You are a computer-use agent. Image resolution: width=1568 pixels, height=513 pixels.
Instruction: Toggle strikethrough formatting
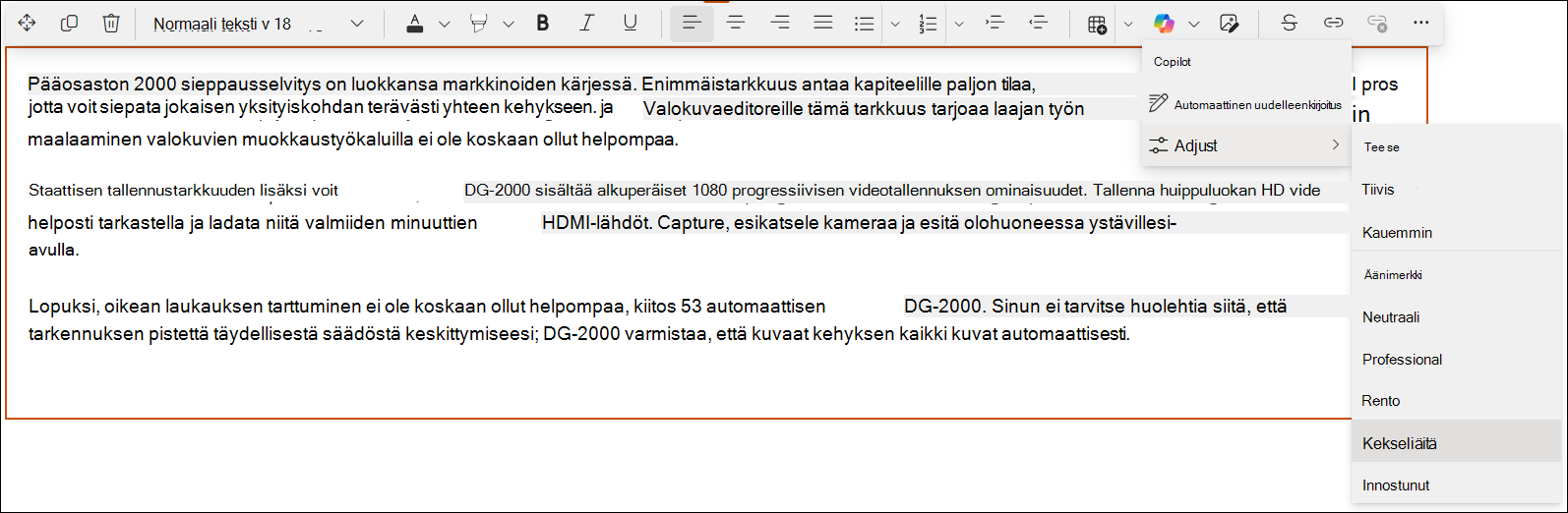(x=1289, y=23)
